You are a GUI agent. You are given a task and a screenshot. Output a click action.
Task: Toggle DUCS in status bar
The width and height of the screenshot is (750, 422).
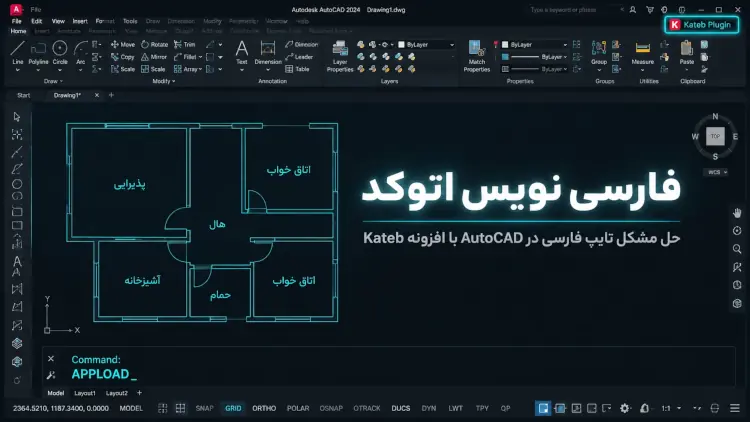click(x=401, y=408)
